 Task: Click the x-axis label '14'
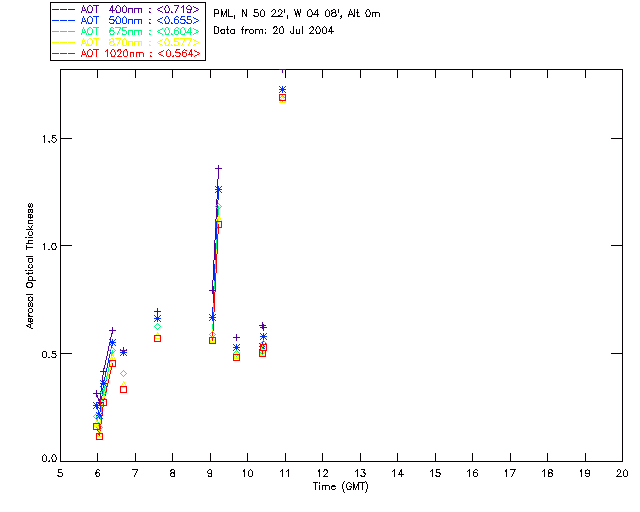point(398,473)
